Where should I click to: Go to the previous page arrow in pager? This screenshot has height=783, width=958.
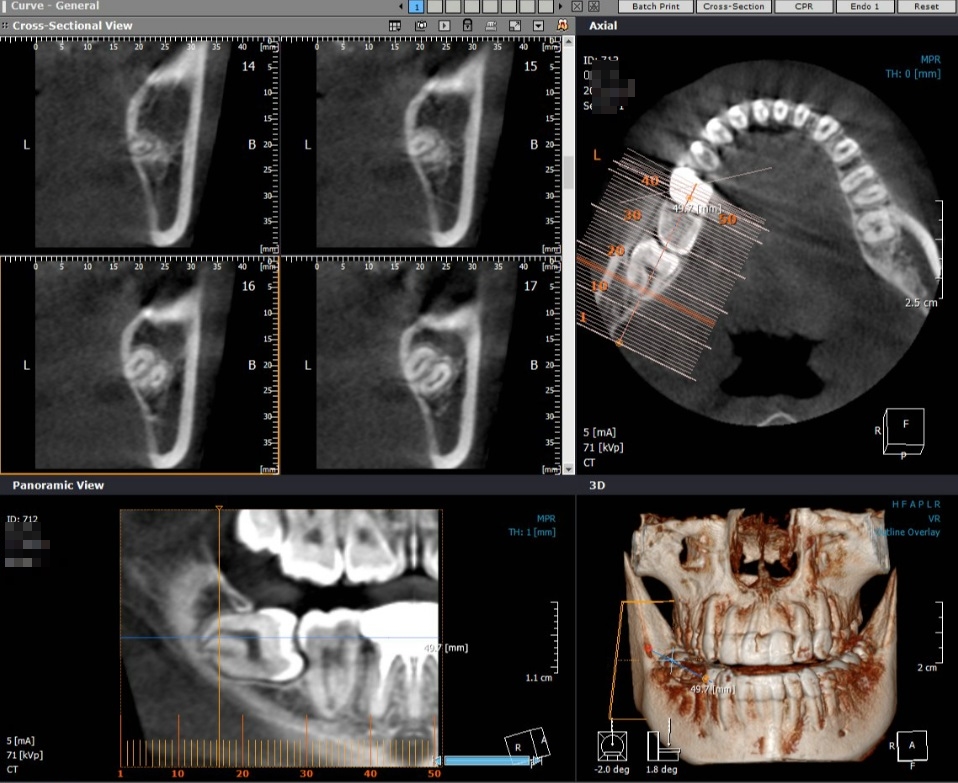pyautogui.click(x=401, y=7)
